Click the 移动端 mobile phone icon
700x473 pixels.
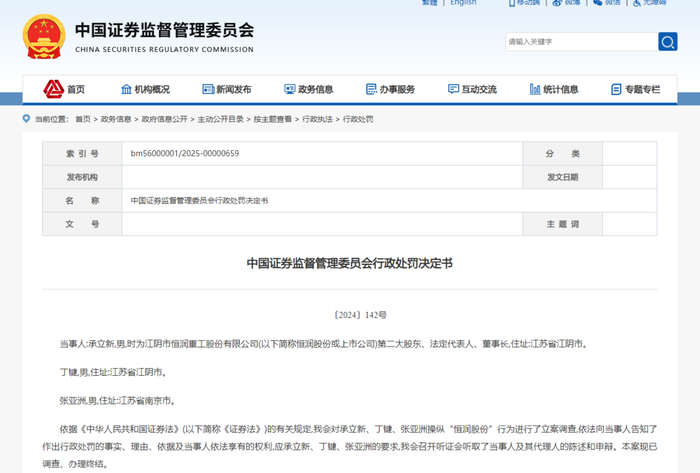click(x=512, y=3)
